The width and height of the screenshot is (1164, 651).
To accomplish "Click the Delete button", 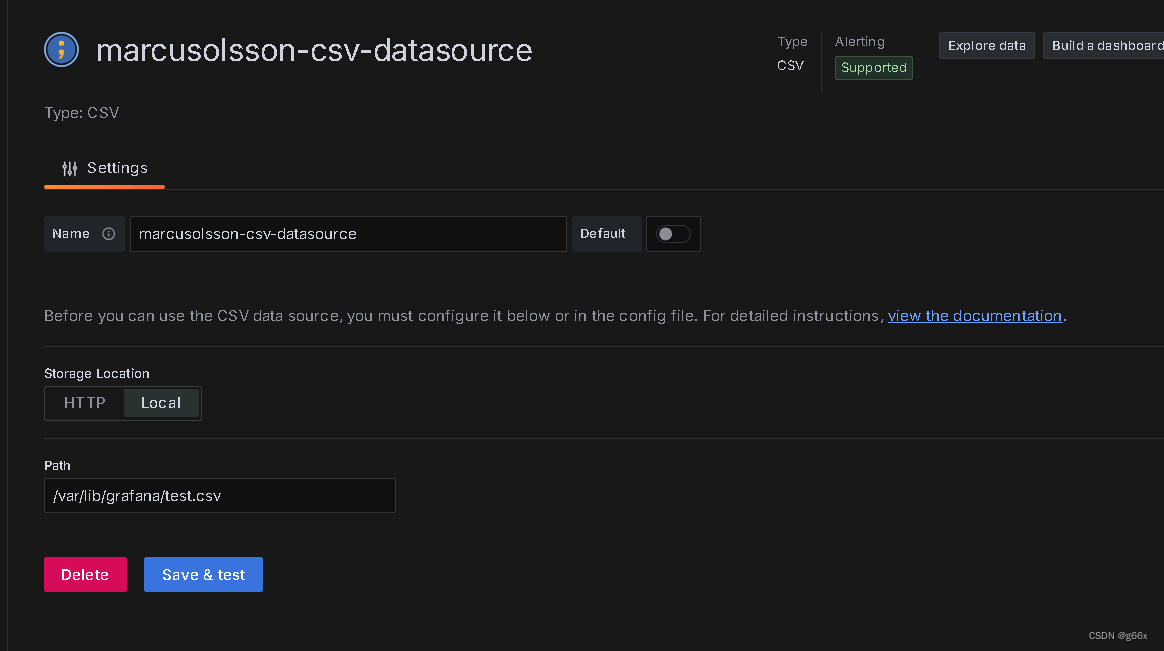I will pyautogui.click(x=85, y=575).
